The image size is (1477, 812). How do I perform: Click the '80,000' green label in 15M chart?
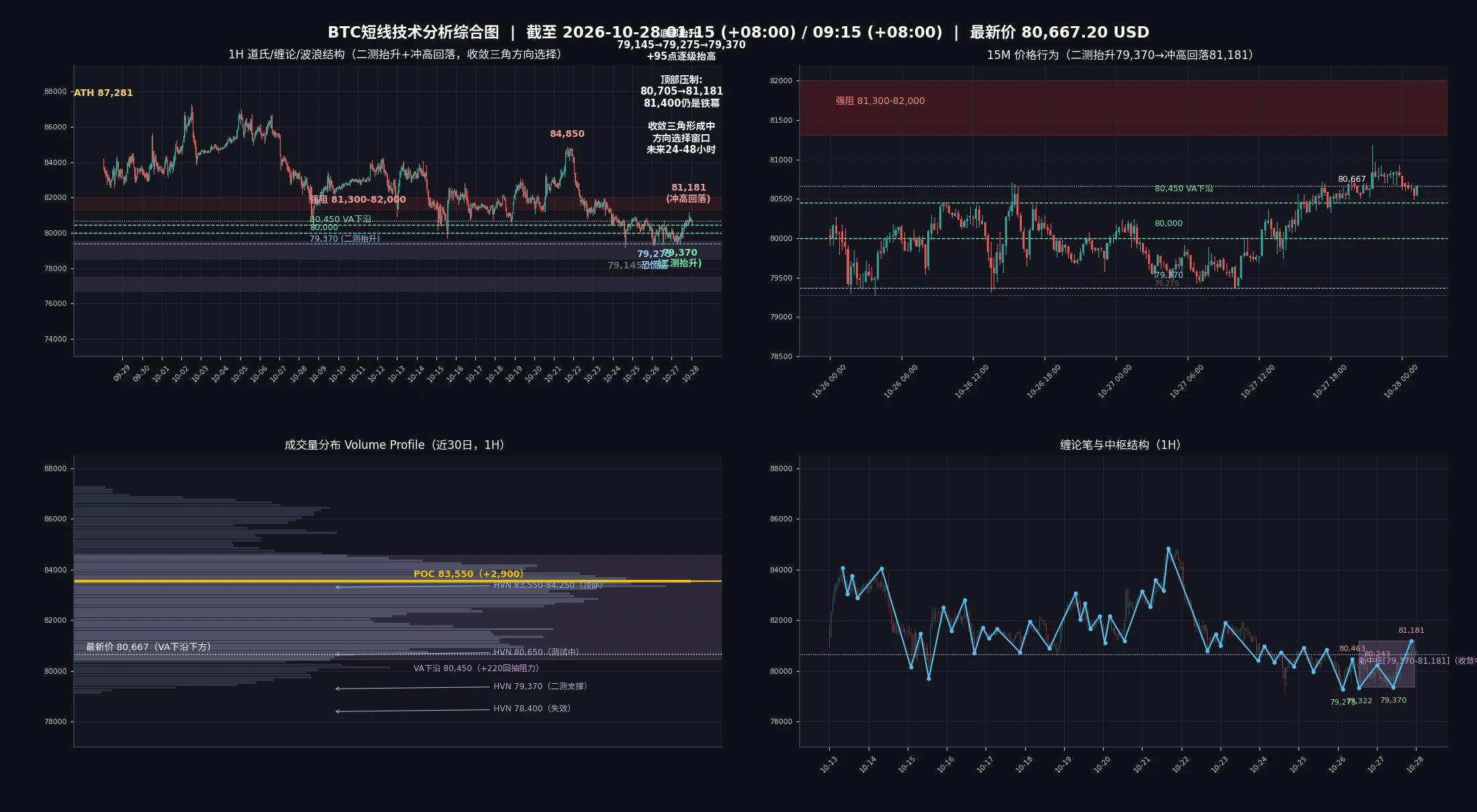coord(1169,223)
